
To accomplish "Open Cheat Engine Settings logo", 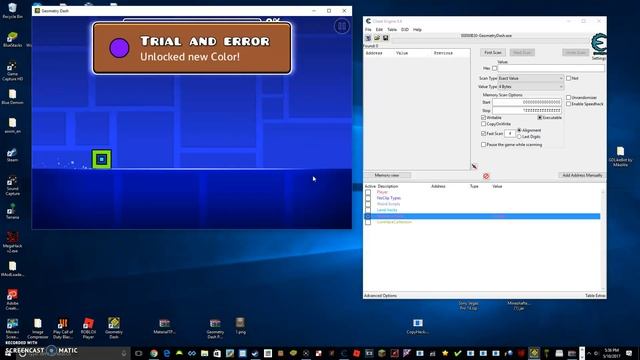I will click(599, 44).
